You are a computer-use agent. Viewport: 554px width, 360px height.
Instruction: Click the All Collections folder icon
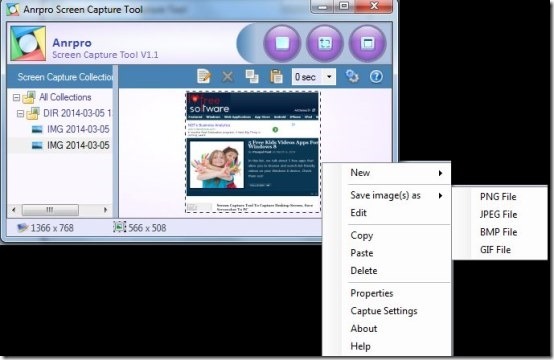click(x=29, y=97)
